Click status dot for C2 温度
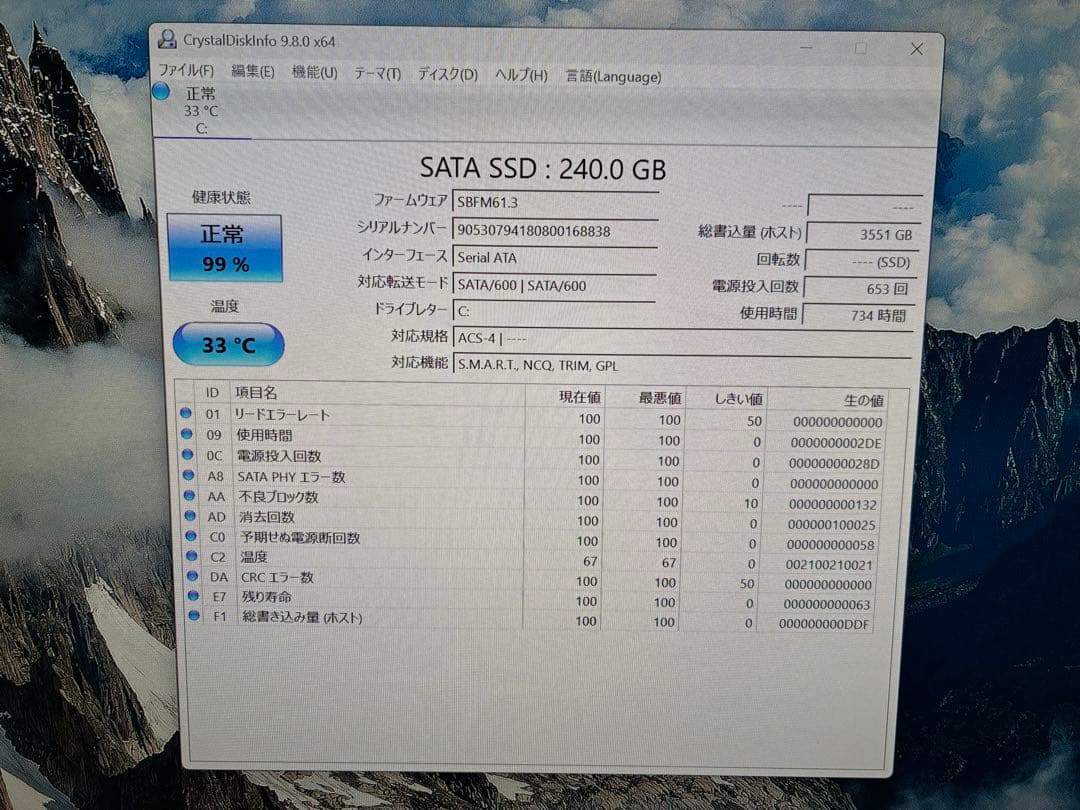 (x=192, y=555)
